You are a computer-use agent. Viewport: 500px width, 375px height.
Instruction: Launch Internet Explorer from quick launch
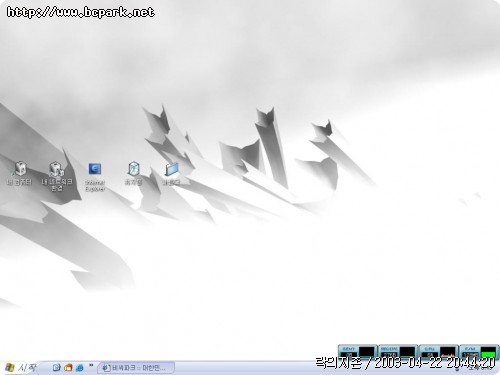80,367
